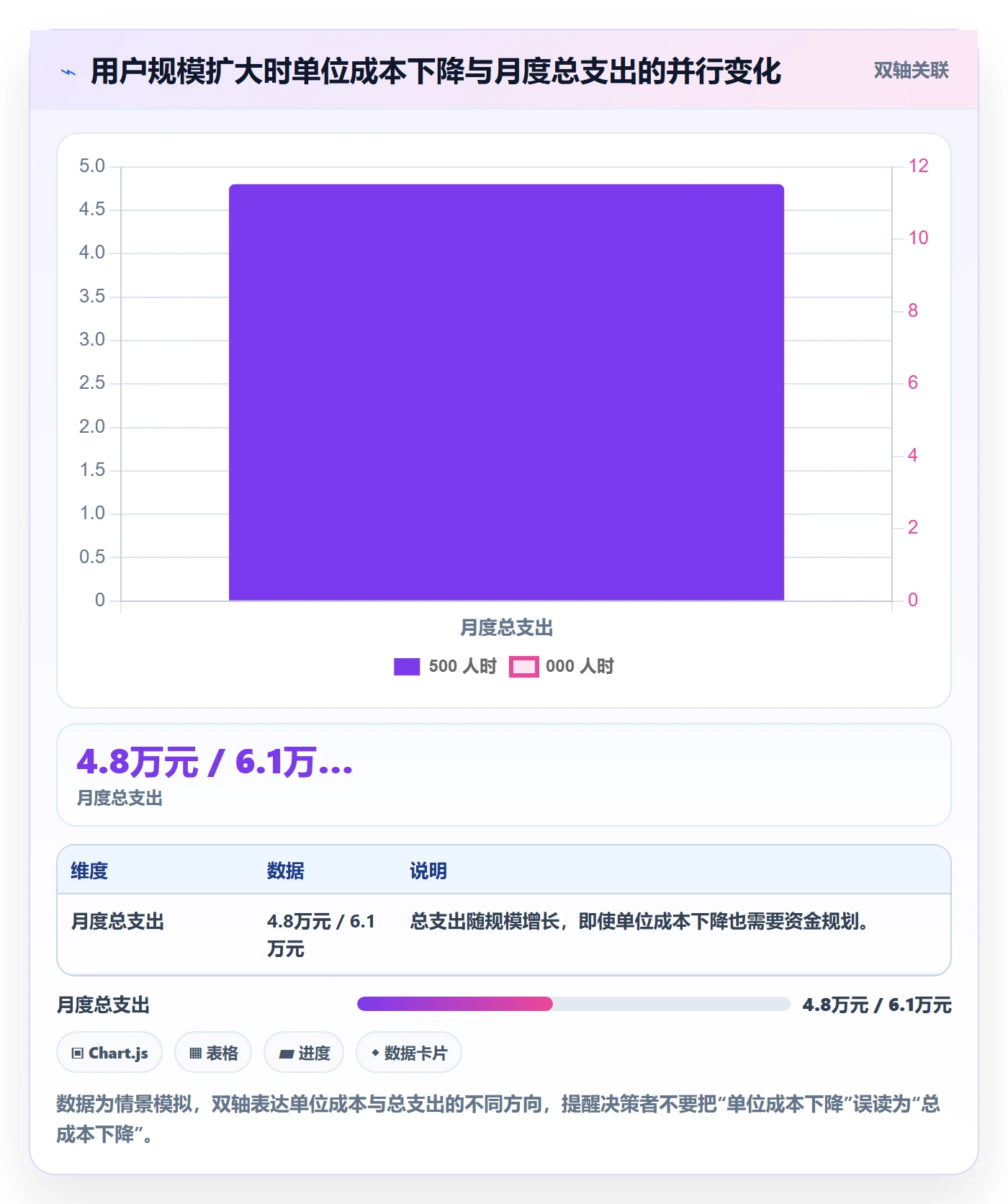The width and height of the screenshot is (1008, 1204).
Task: Click the left axis 5.0 tick label
Action: [92, 166]
